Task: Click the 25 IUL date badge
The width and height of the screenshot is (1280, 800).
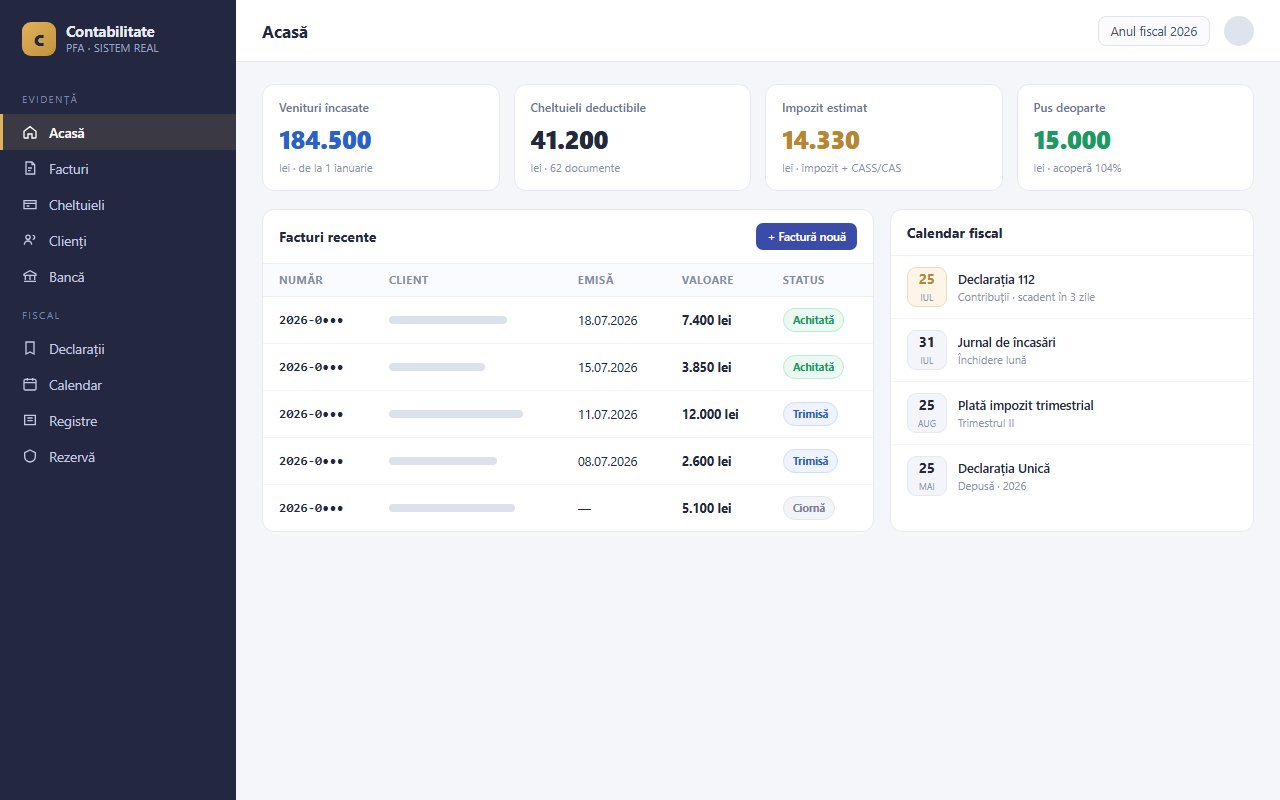Action: [x=927, y=287]
